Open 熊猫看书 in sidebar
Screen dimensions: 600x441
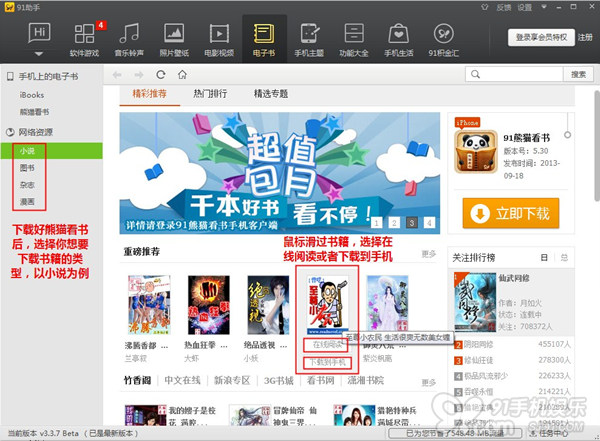coord(34,112)
